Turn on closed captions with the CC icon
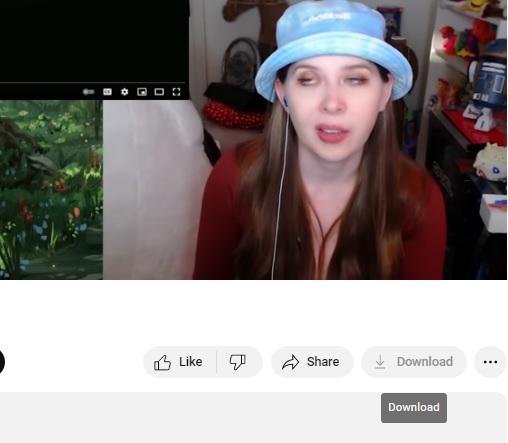 [107, 92]
